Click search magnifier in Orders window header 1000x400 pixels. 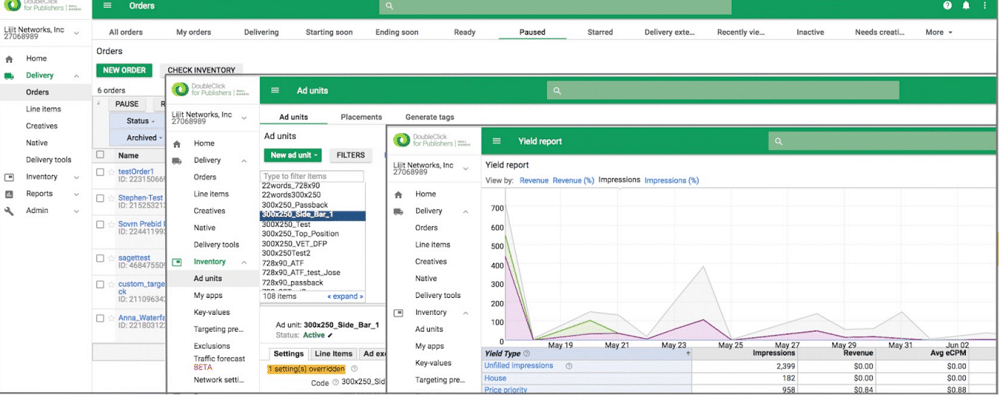pos(390,6)
